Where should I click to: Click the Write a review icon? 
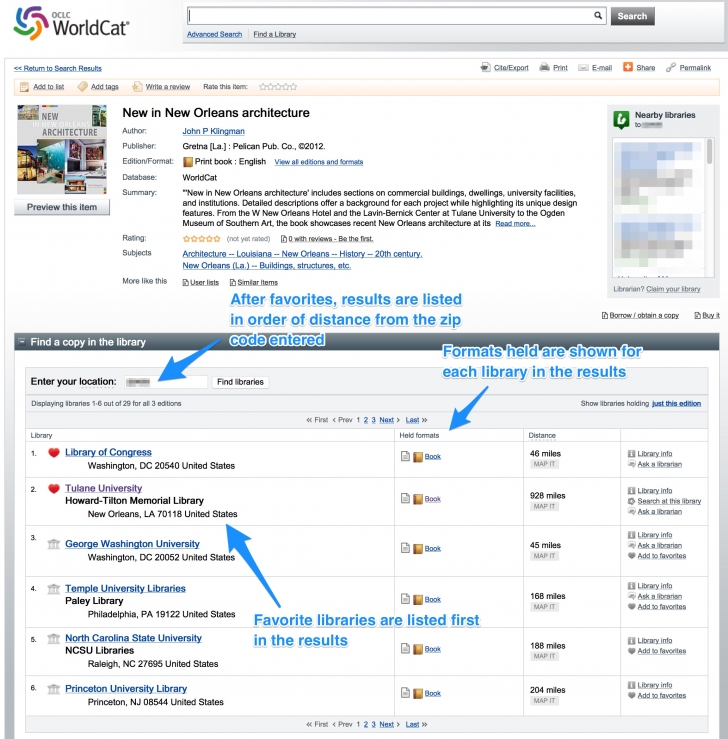tap(137, 87)
